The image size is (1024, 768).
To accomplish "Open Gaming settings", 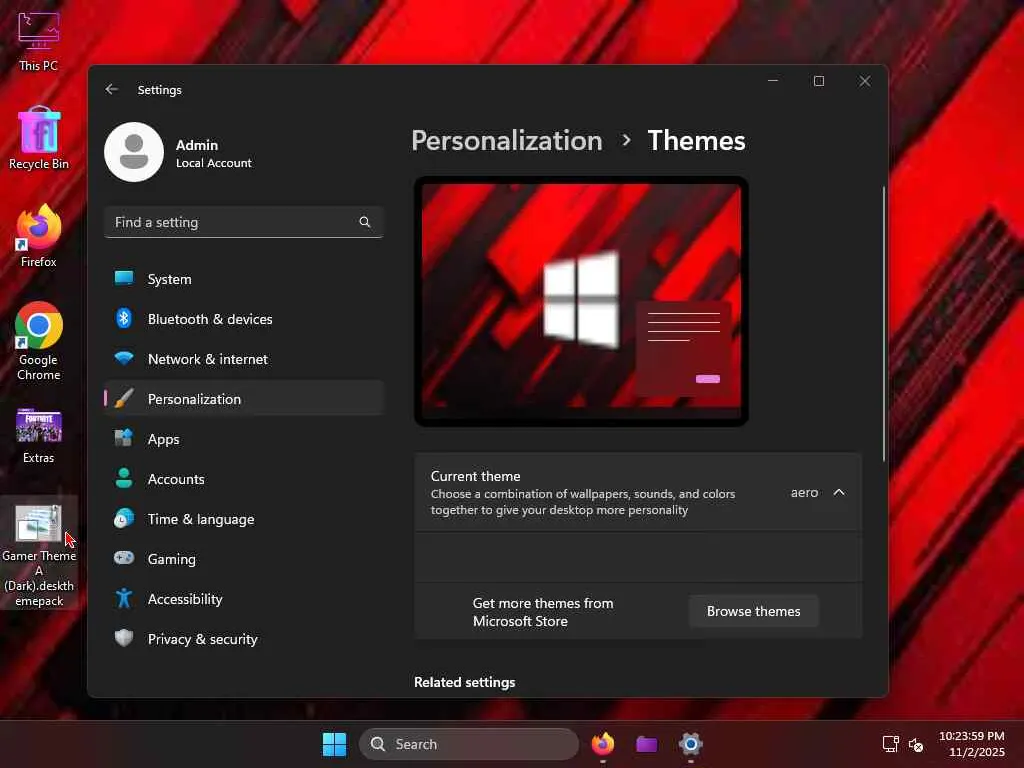I will pyautogui.click(x=244, y=558).
